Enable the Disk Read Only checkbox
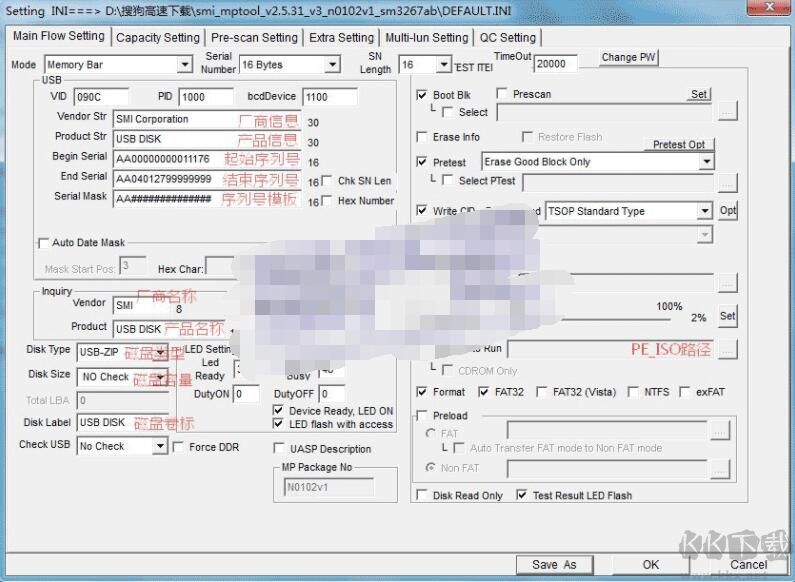The height and width of the screenshot is (582, 795). (422, 495)
